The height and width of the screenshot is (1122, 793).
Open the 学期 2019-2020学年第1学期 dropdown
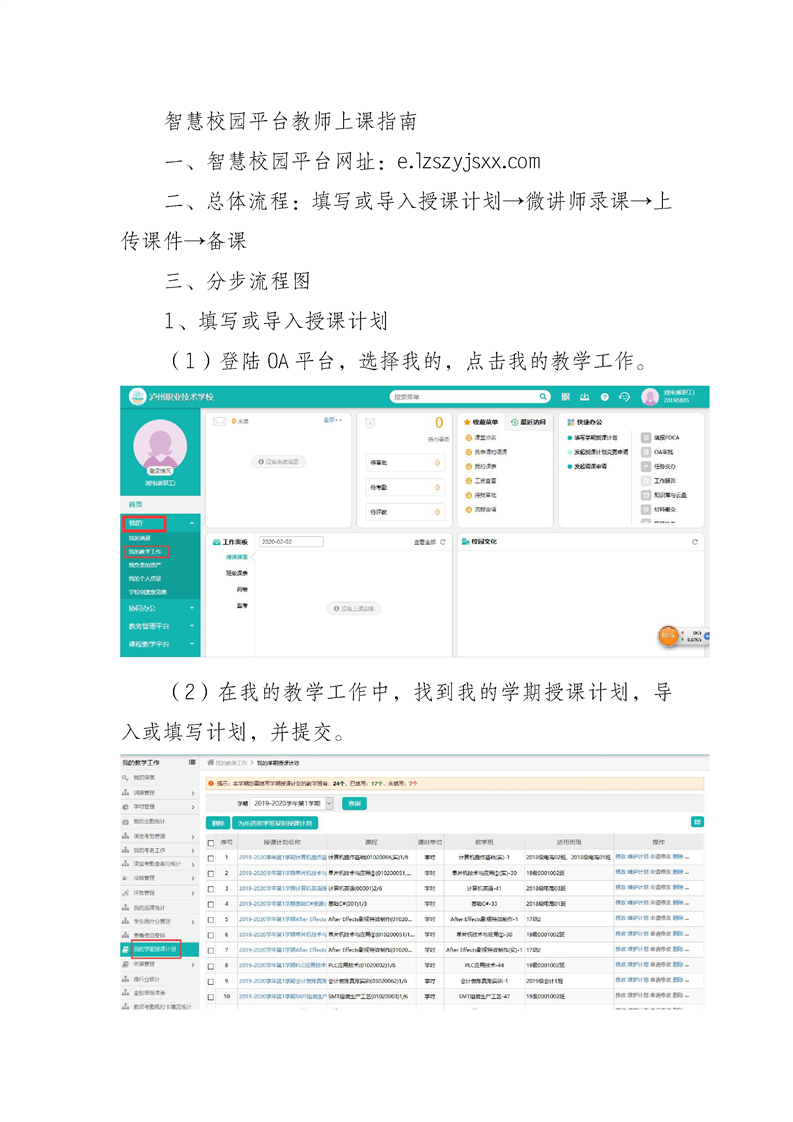[329, 803]
